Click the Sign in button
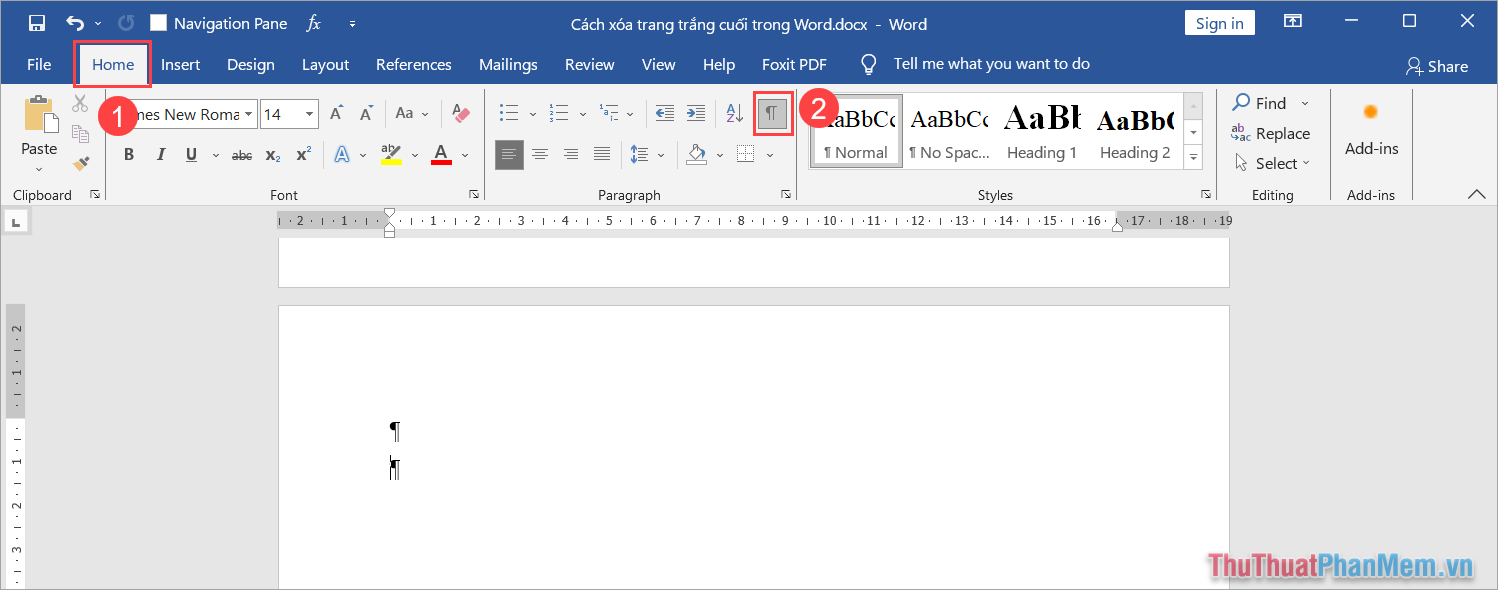 coord(1219,21)
